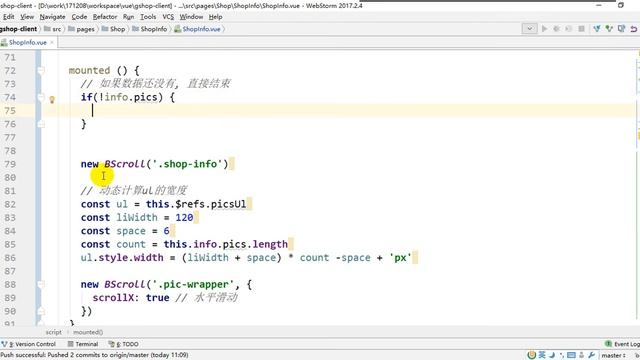
Task: Click the Run with Coverage icon
Action: [x=569, y=29]
